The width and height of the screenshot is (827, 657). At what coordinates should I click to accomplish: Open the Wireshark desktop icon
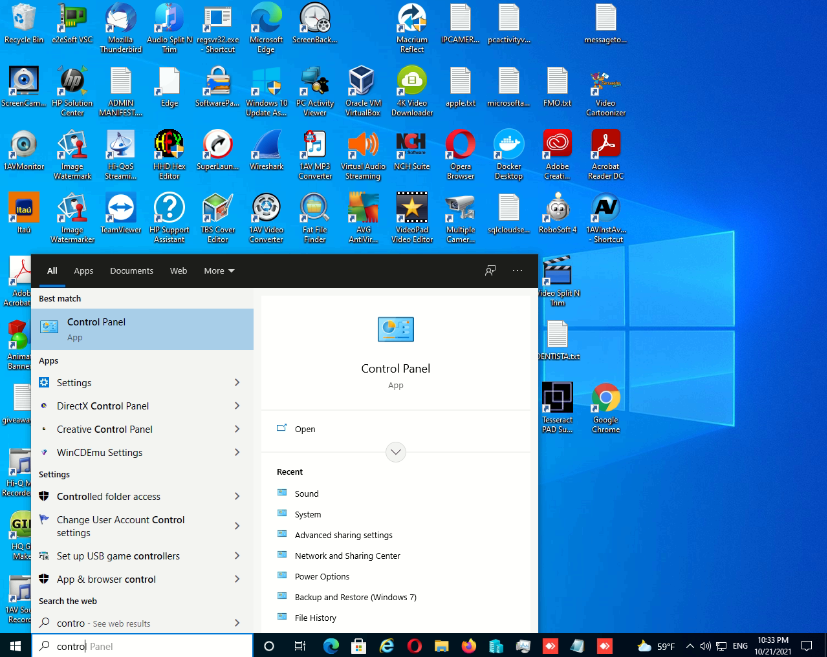[266, 146]
